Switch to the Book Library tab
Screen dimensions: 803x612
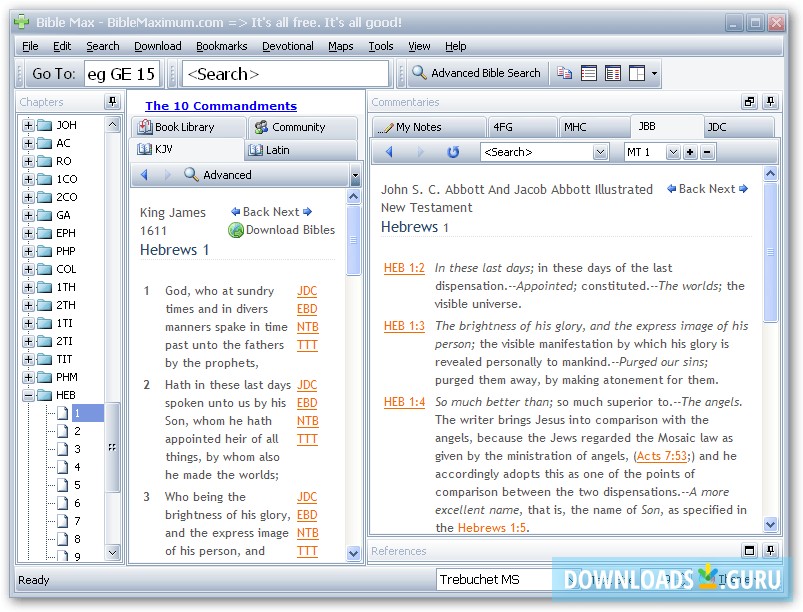(187, 127)
